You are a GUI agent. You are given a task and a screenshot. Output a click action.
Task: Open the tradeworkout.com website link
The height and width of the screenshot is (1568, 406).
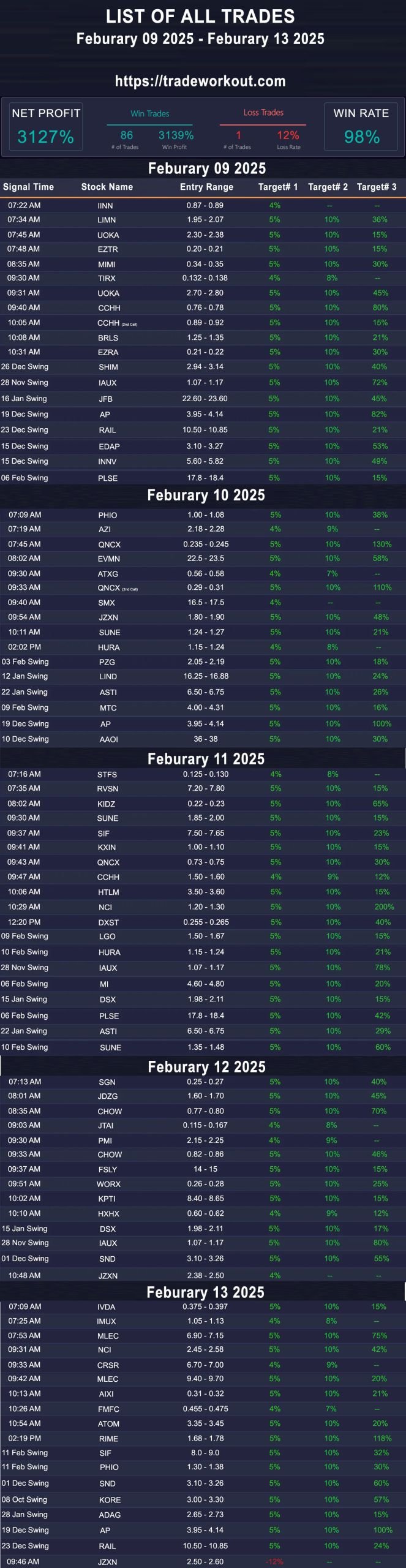pyautogui.click(x=200, y=81)
